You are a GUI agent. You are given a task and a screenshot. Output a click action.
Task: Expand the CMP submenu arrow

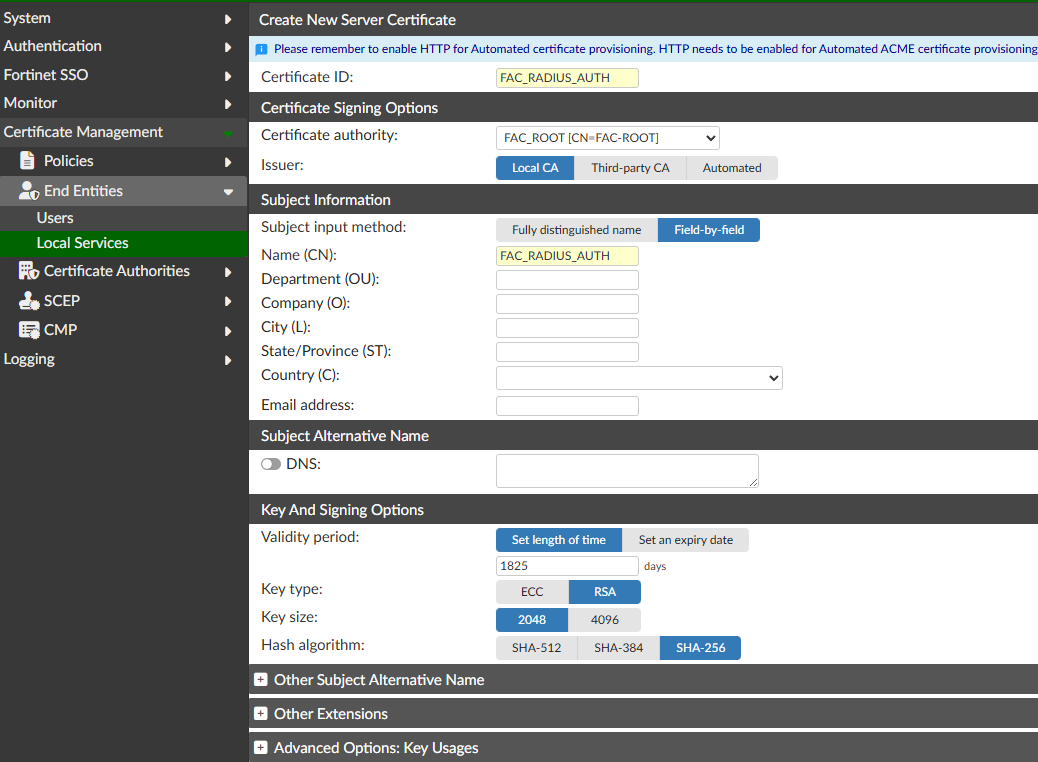point(228,331)
